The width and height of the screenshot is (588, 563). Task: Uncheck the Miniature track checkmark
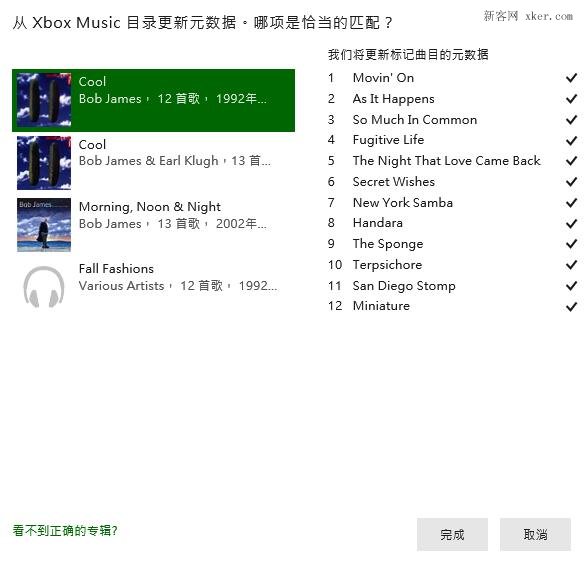[x=571, y=306]
